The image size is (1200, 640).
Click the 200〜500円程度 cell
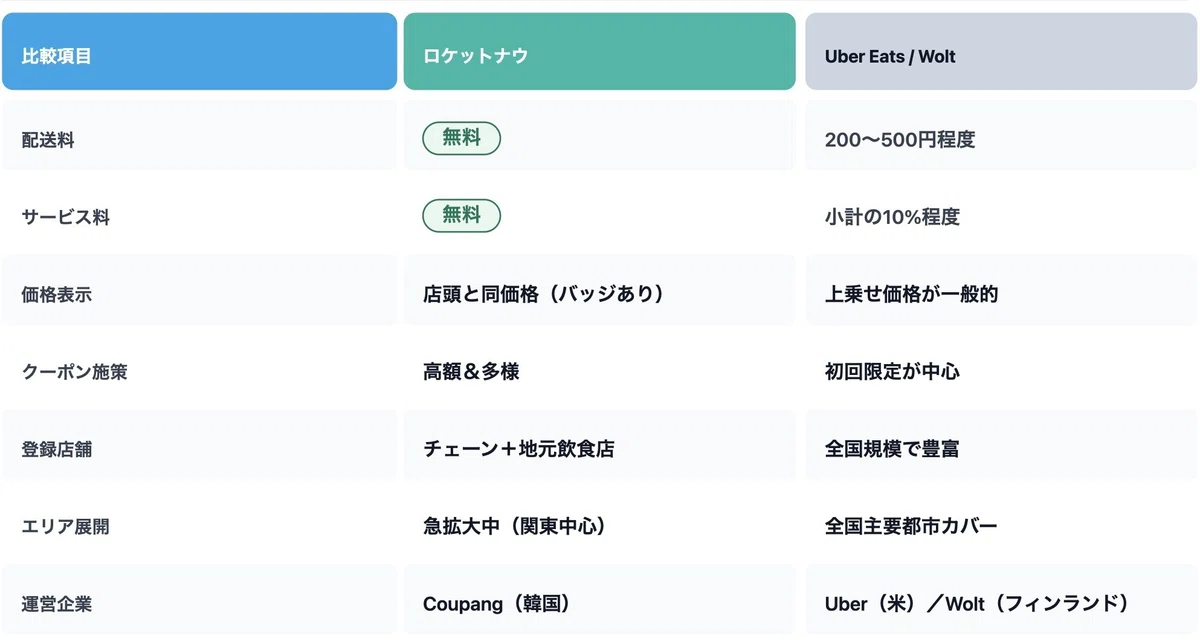[1001, 139]
